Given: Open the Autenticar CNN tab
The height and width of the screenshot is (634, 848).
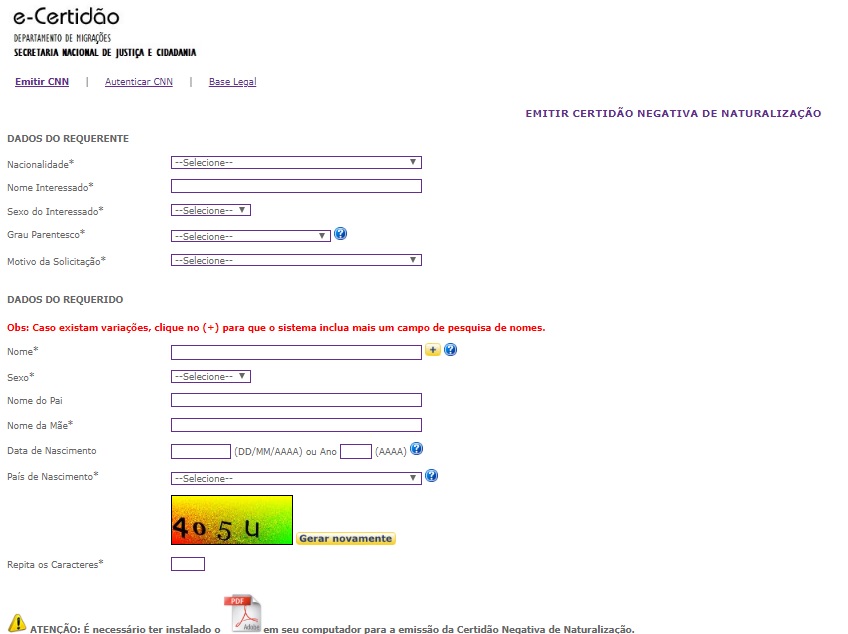Looking at the screenshot, I should click(139, 82).
